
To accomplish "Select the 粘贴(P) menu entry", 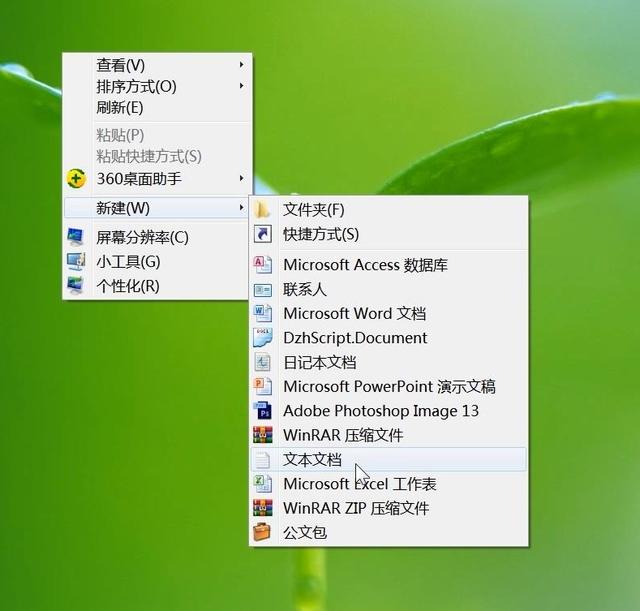I will [157, 135].
